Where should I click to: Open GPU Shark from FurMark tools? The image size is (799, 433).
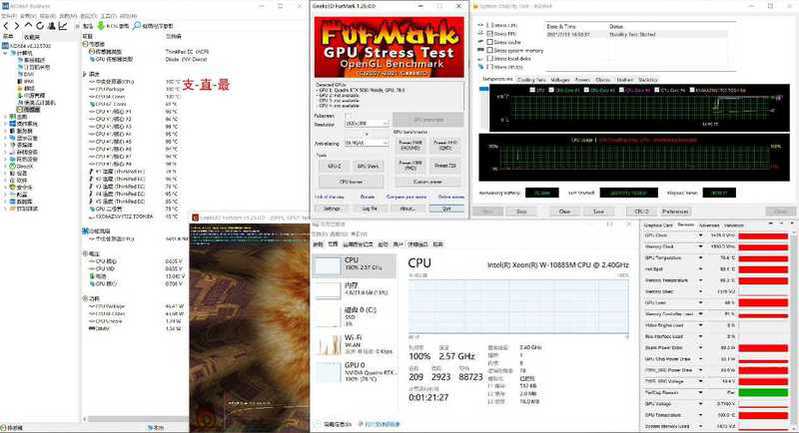click(367, 166)
